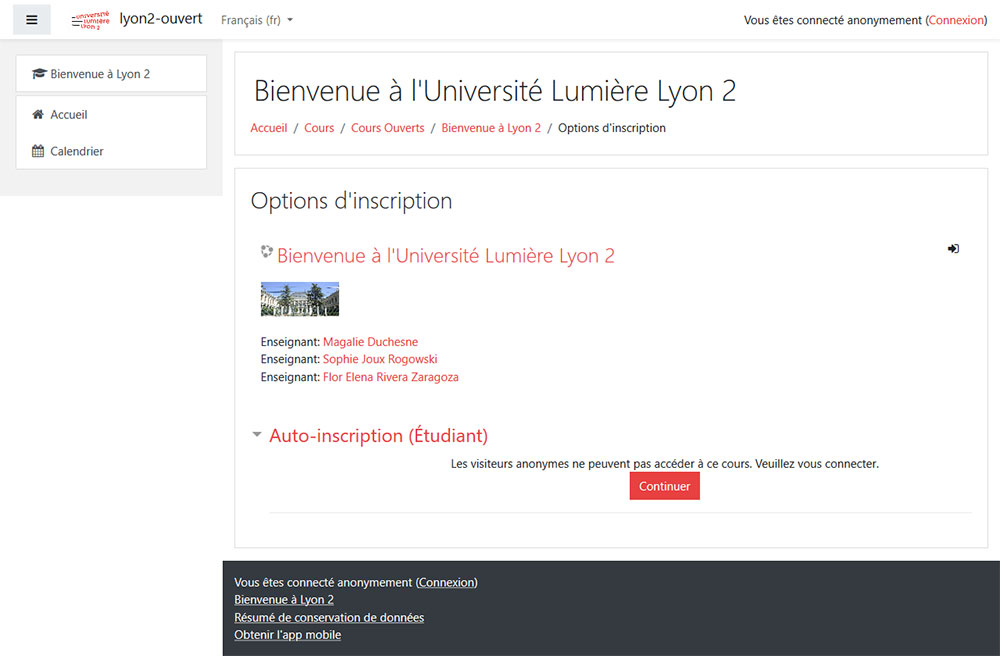Click the course icon before the course title
Image resolution: width=1000 pixels, height=656 pixels.
[267, 252]
